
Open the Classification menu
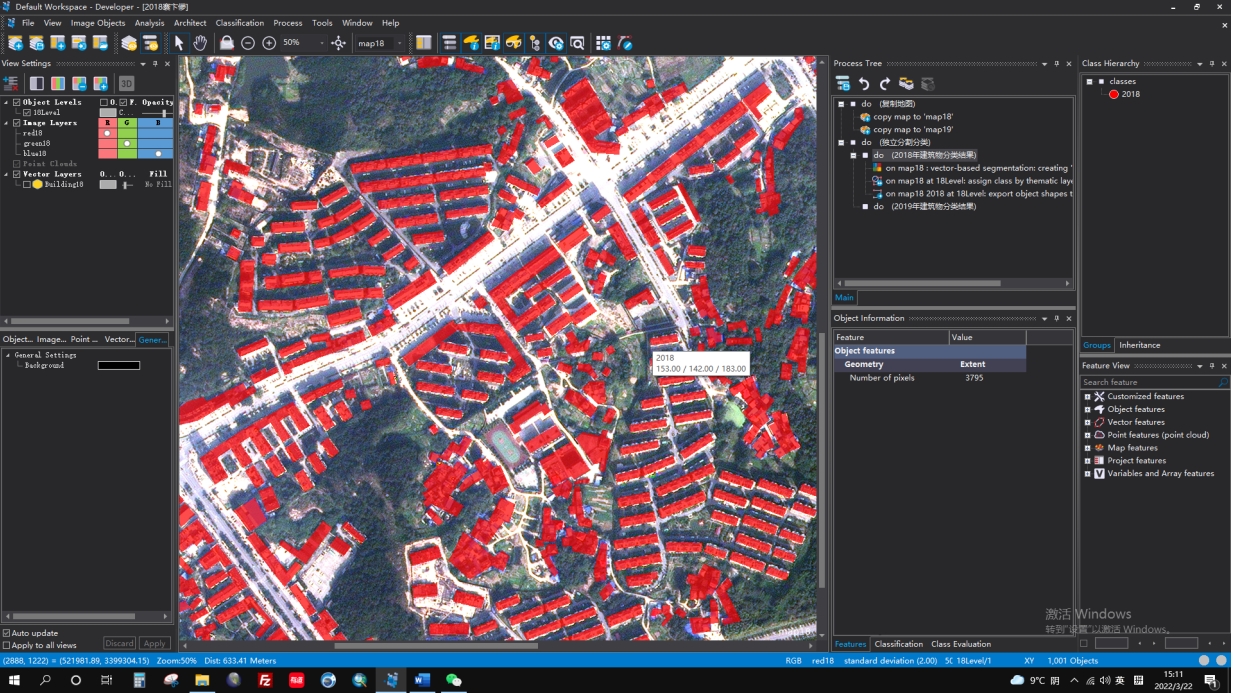pos(240,23)
